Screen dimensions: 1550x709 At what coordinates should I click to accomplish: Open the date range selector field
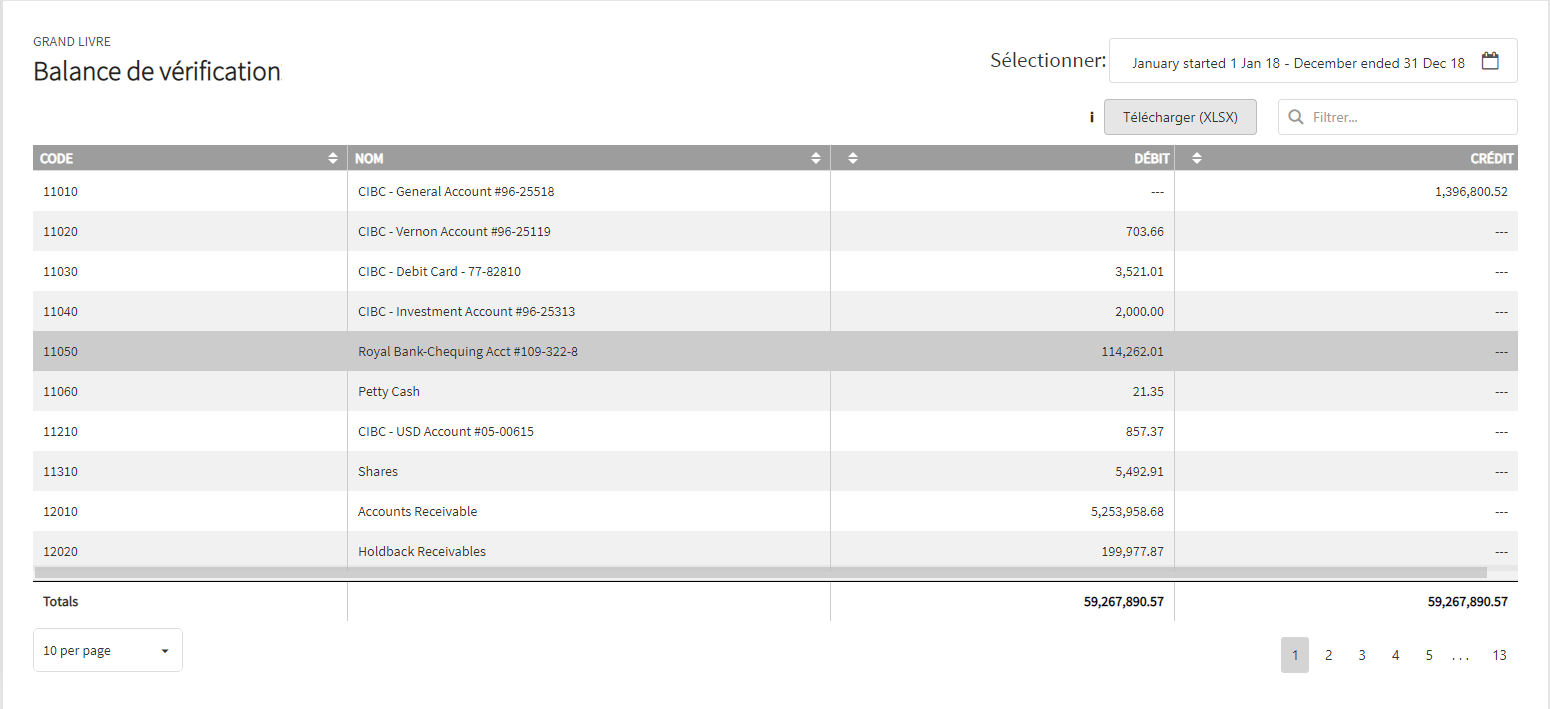point(1313,61)
